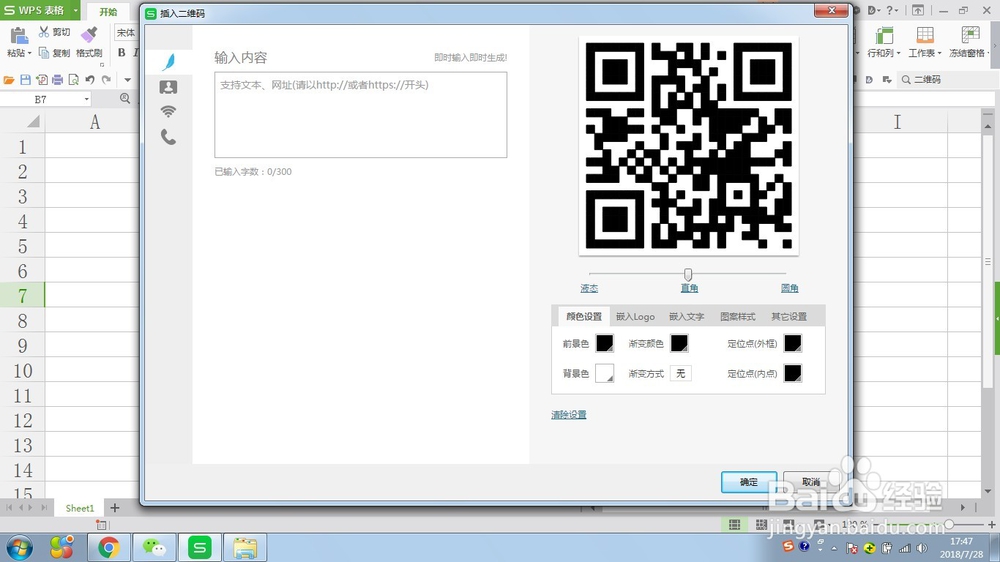The height and width of the screenshot is (562, 1000).
Task: Switch to the 图案样式 tab
Action: tap(737, 316)
